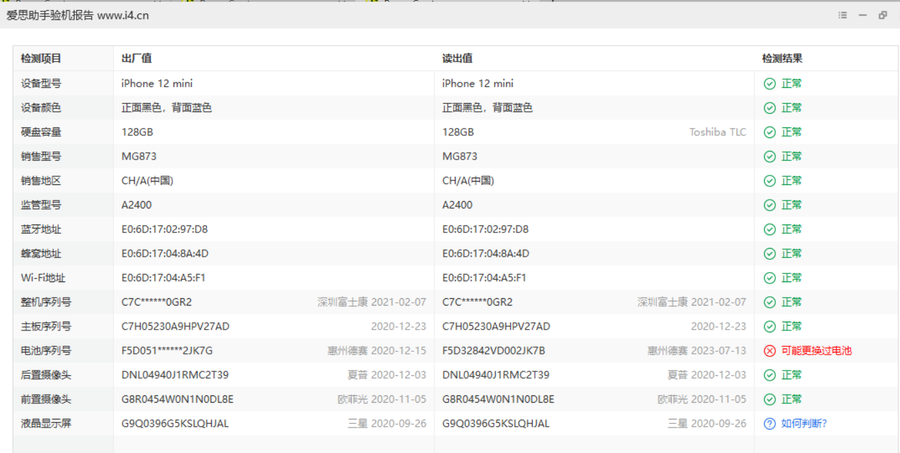Select the 蓝牙地址 row label
This screenshot has width=900, height=453.
click(41, 229)
